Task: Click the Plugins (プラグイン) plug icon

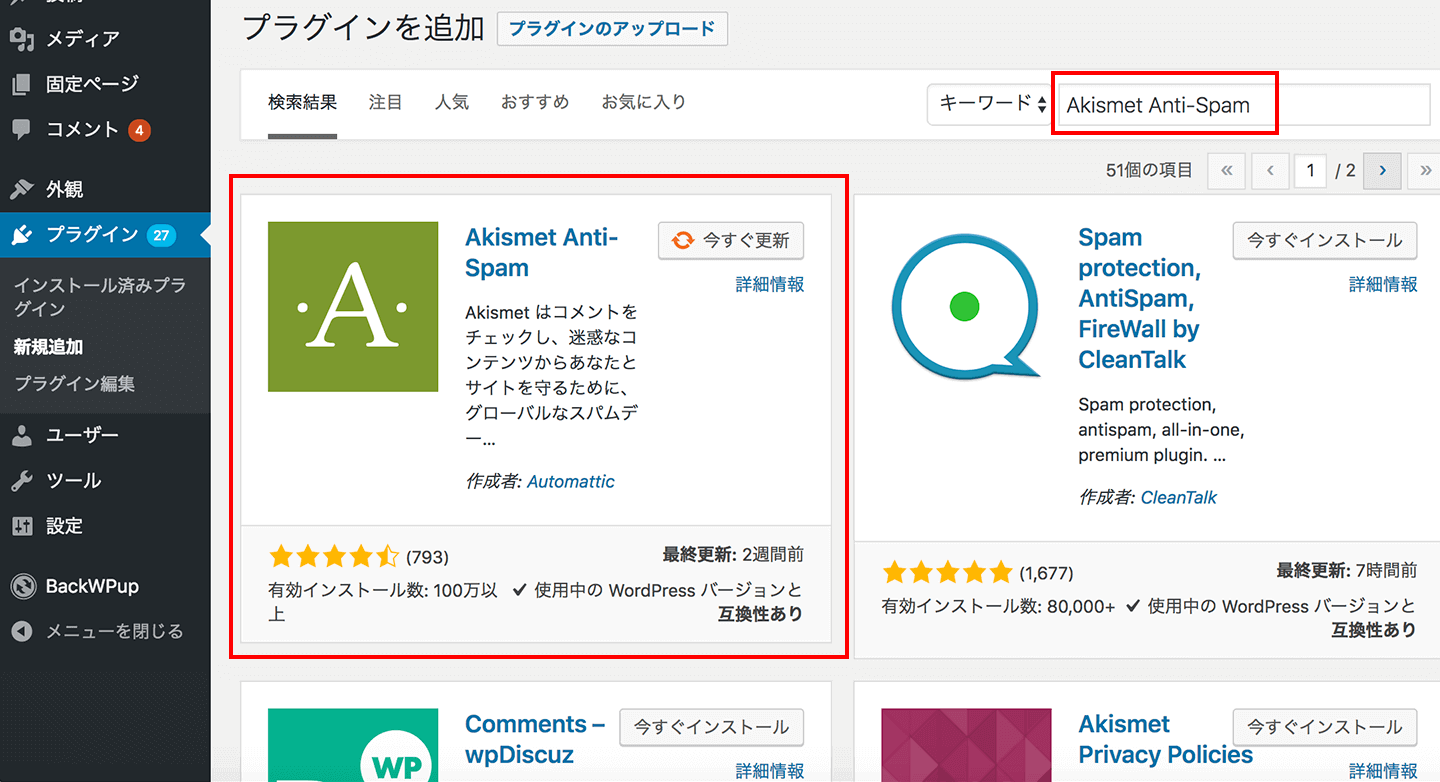Action: tap(22, 235)
